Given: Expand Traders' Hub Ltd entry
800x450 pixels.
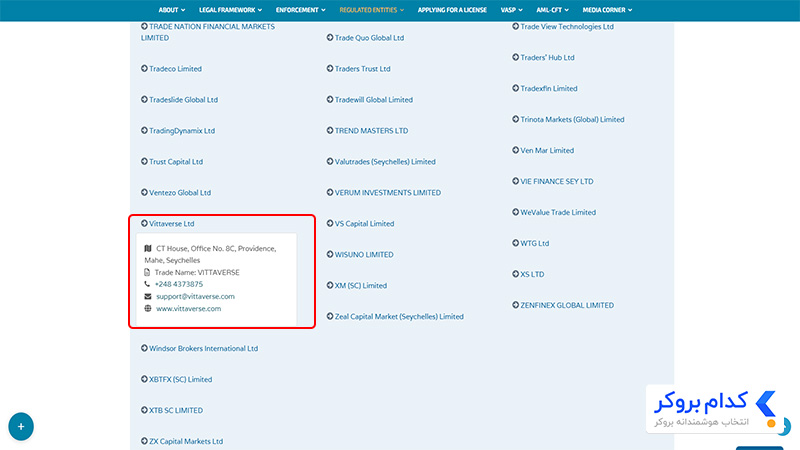Looking at the screenshot, I should [x=543, y=57].
